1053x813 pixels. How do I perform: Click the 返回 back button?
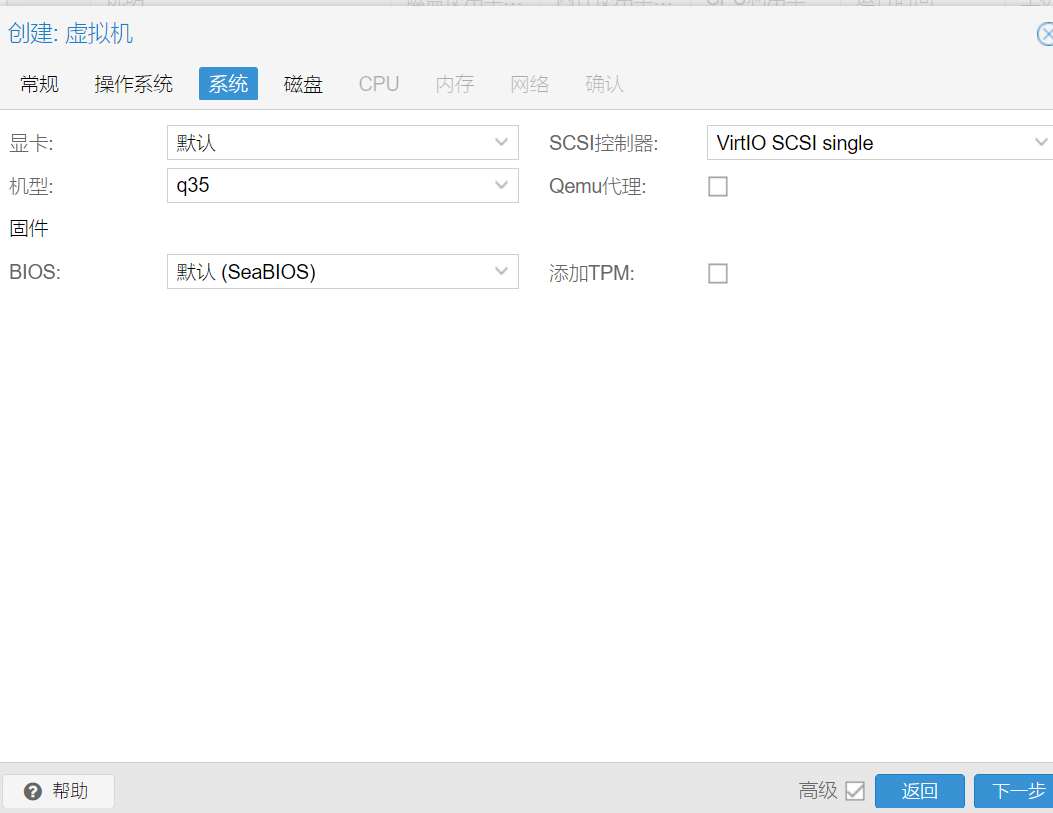click(919, 791)
